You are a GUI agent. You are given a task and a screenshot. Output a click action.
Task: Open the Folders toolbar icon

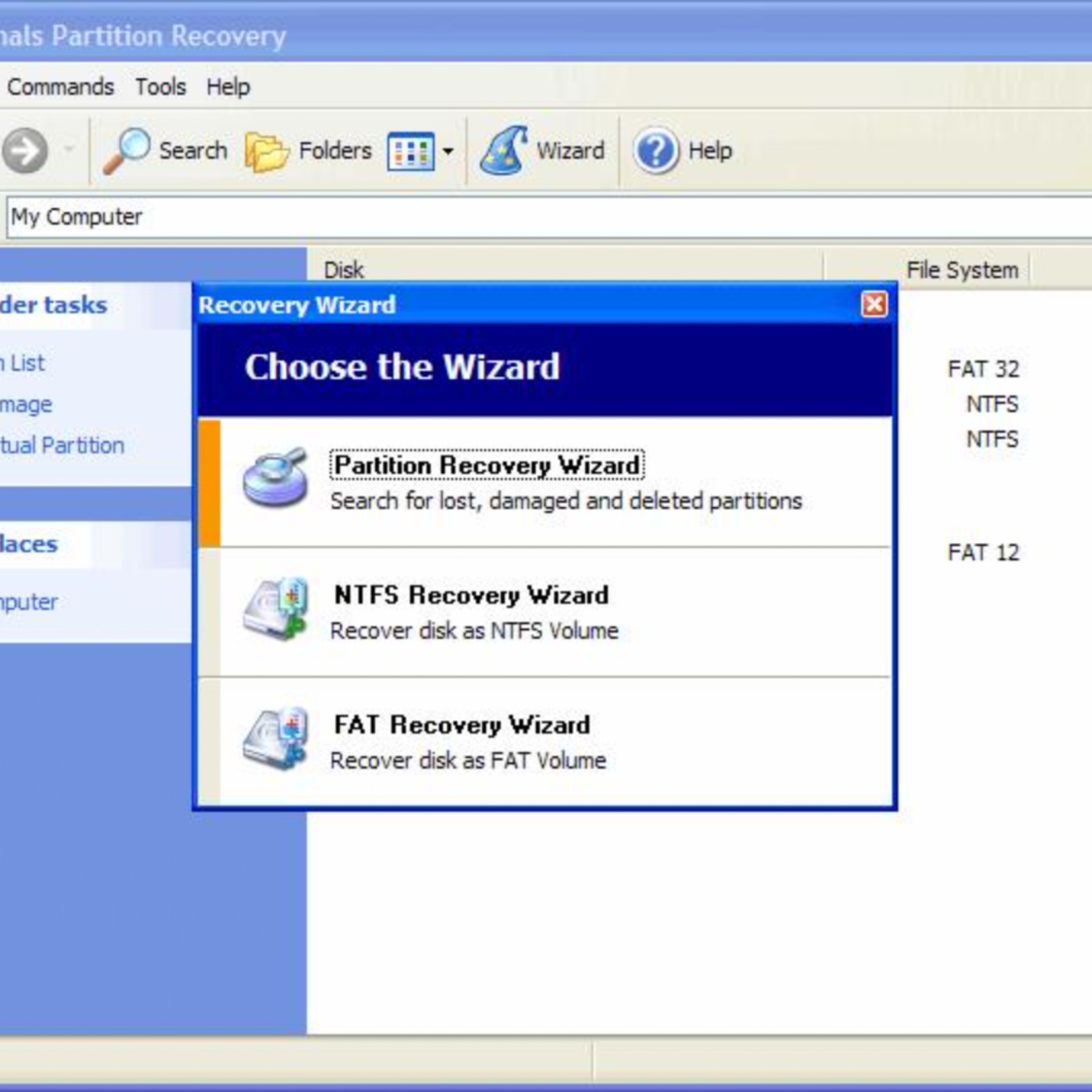pos(266,151)
